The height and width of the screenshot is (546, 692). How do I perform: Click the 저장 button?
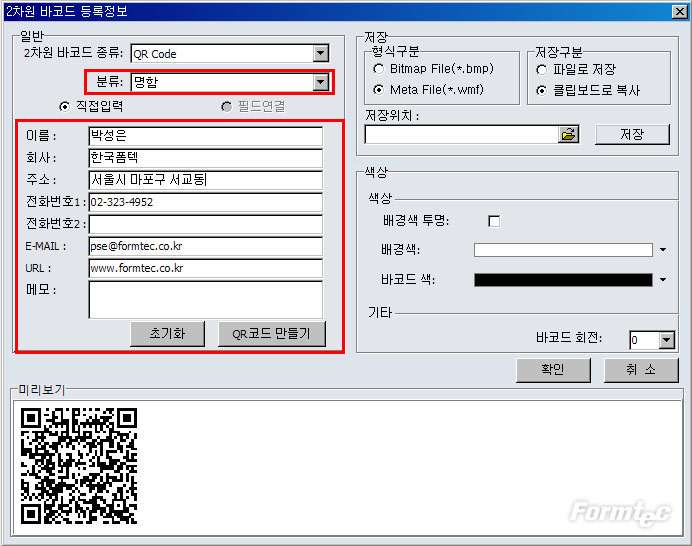[632, 135]
